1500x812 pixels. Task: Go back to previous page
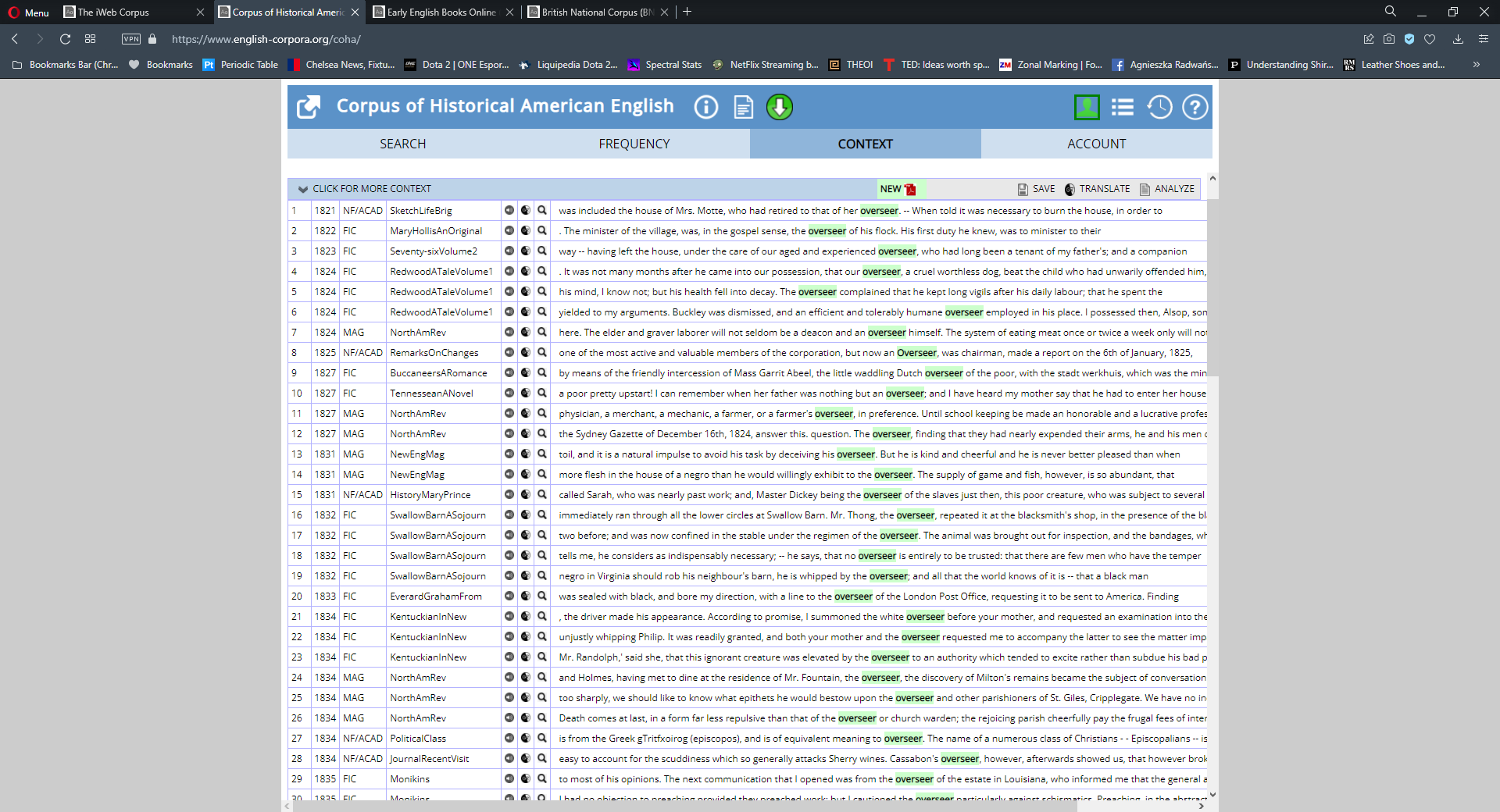click(x=15, y=39)
